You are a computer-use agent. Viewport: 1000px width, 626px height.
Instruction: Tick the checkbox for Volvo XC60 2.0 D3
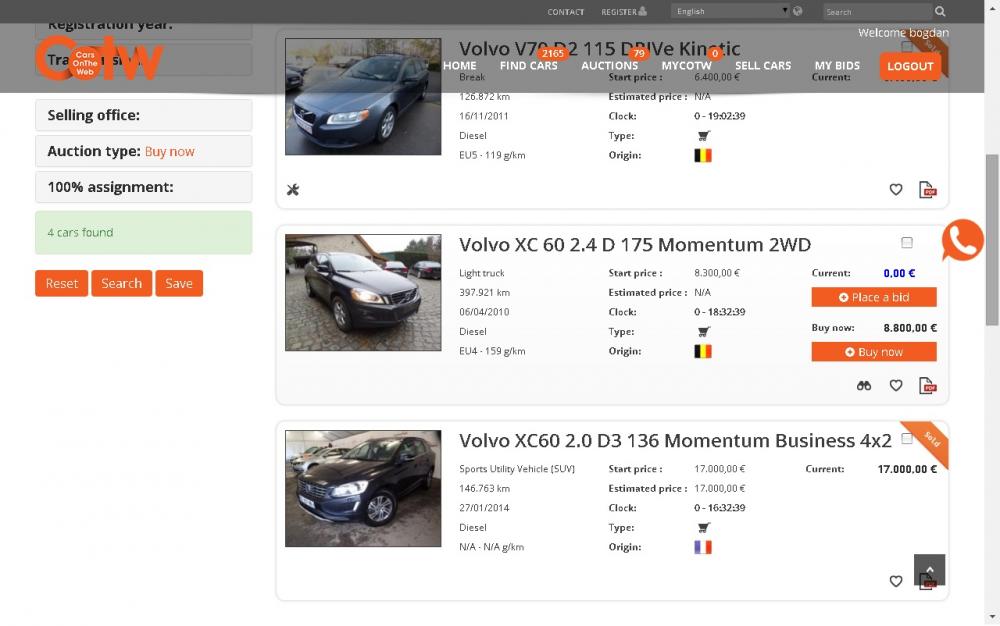(906, 438)
